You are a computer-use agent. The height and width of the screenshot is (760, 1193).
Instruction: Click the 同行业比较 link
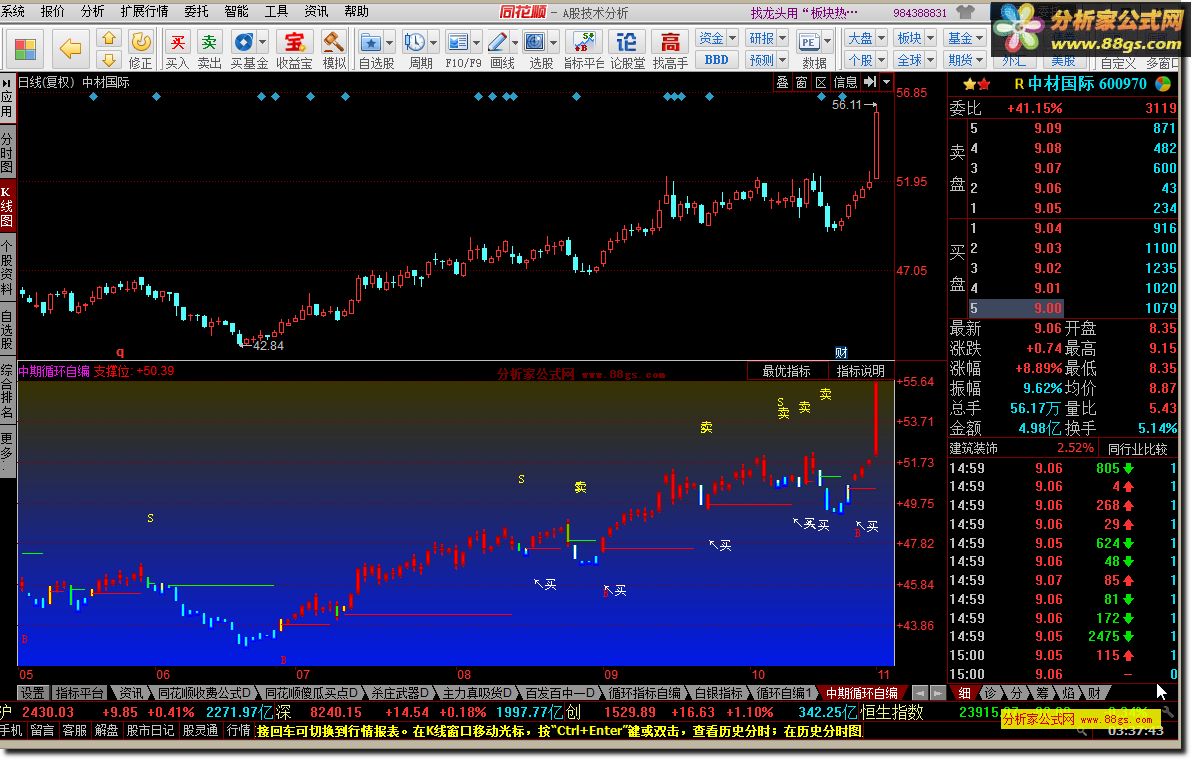point(1137,449)
